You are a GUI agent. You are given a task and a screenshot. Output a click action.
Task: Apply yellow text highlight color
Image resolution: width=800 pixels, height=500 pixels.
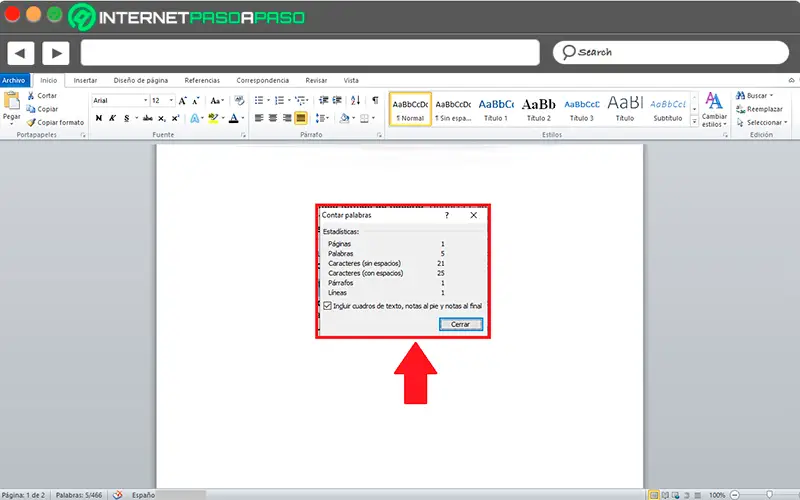[213, 118]
